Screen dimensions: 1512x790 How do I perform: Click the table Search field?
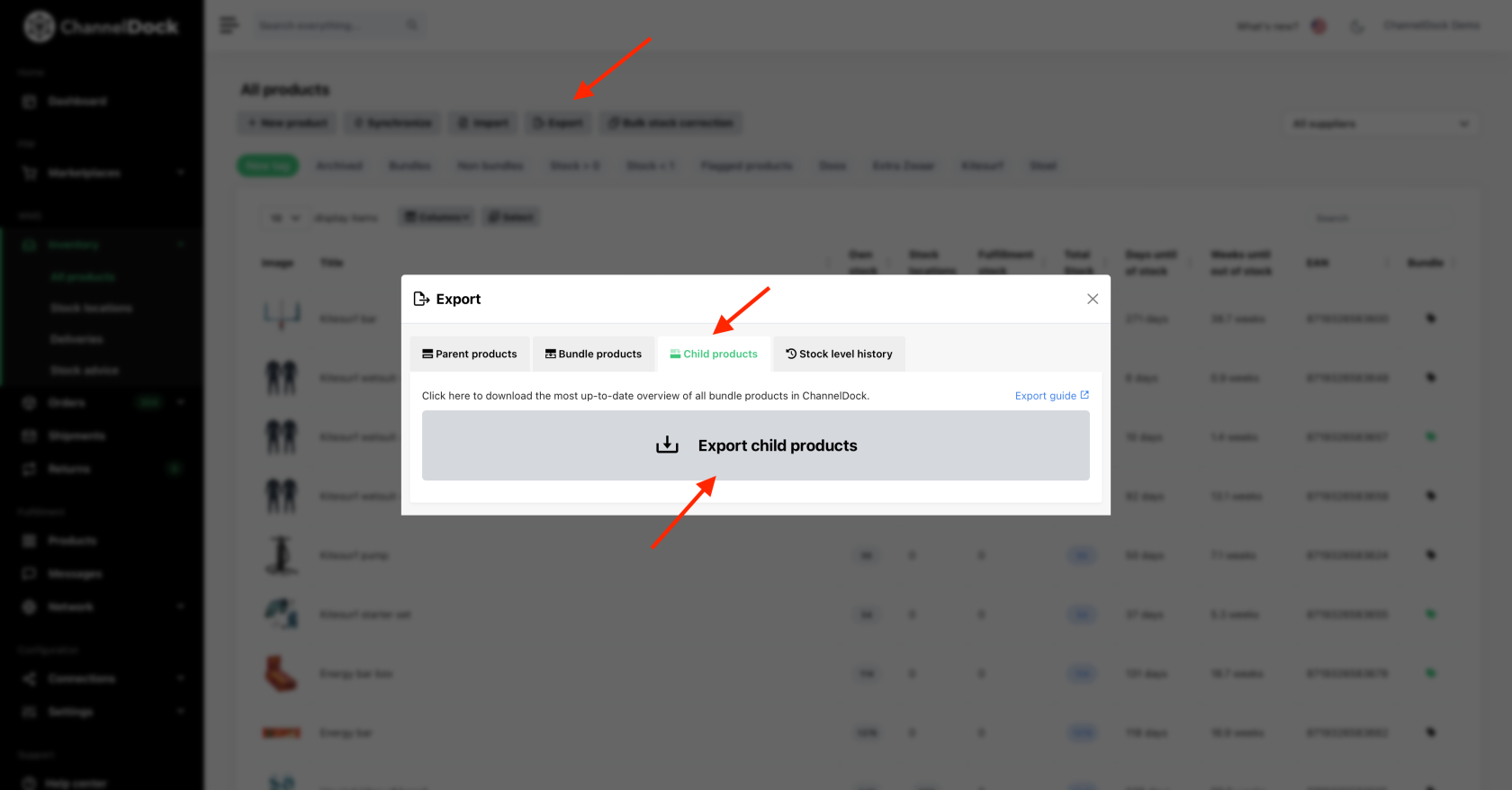[x=1381, y=218]
